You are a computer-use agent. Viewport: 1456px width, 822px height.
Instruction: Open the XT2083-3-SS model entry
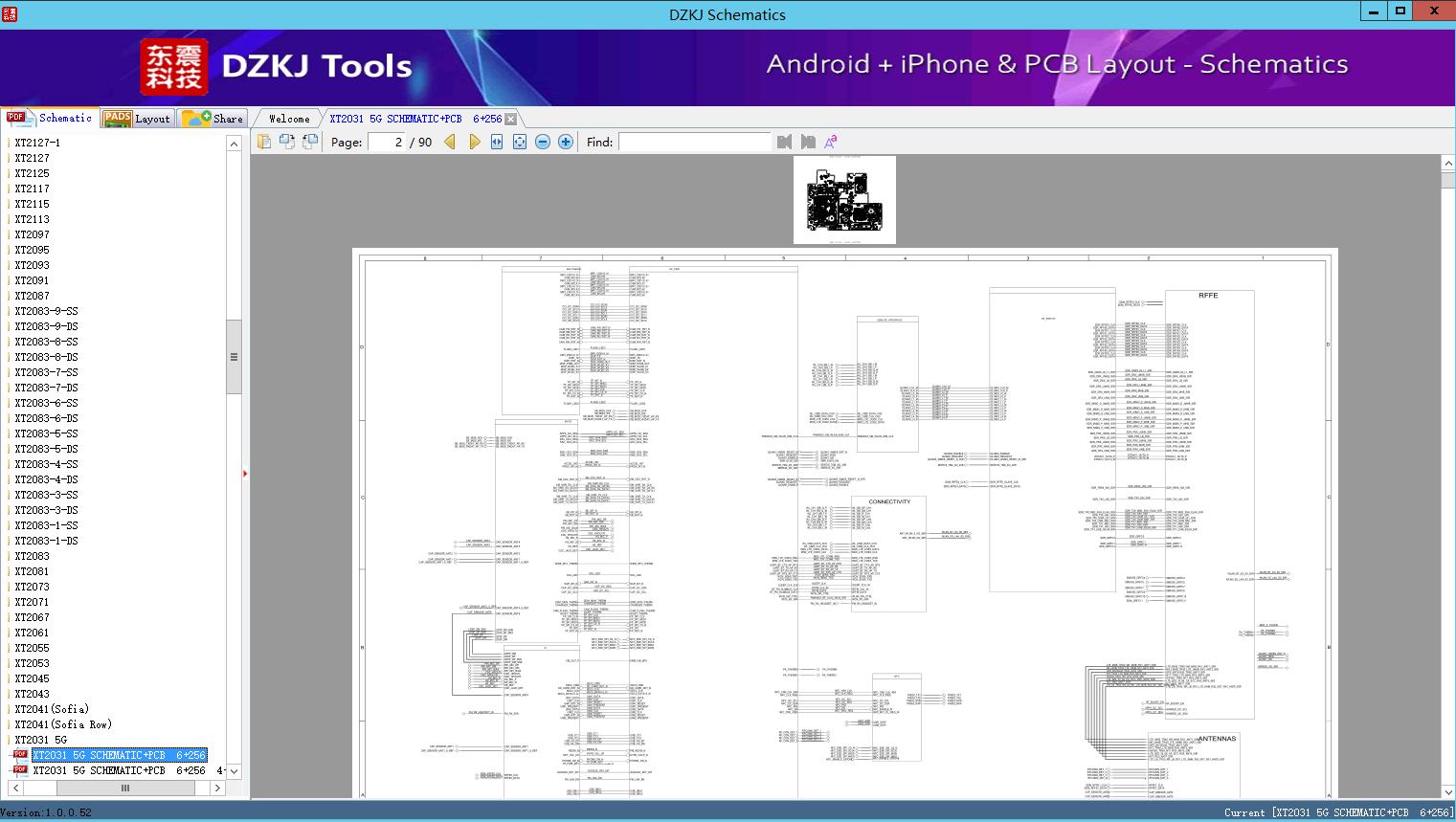pyautogui.click(x=46, y=495)
